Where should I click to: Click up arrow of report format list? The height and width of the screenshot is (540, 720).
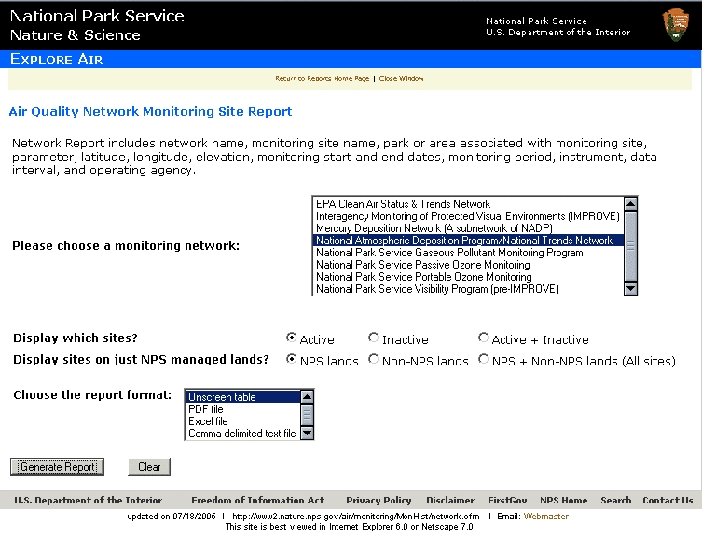pos(307,396)
